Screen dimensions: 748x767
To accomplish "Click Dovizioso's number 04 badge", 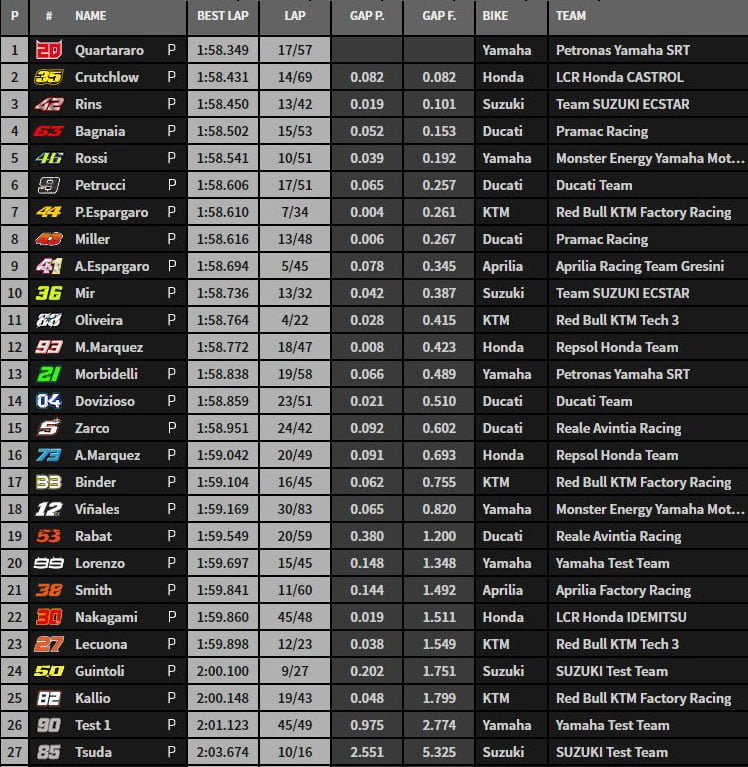I will [48, 401].
